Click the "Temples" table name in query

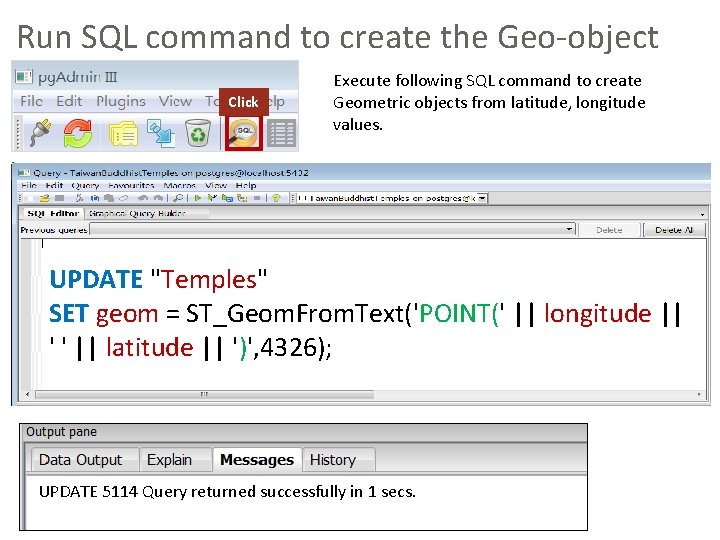209,279
